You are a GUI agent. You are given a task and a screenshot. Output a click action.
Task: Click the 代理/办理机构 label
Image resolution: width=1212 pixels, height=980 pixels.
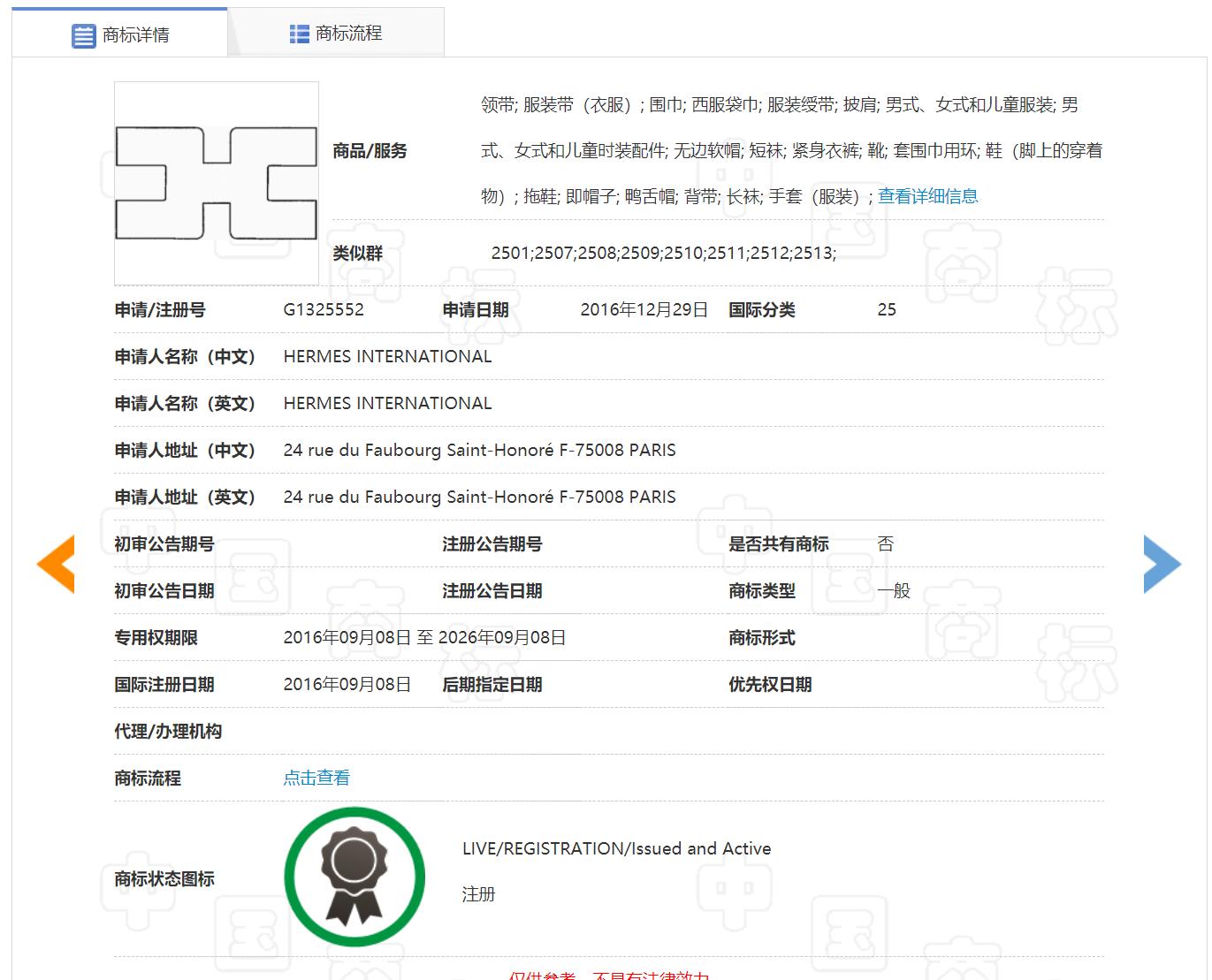point(168,731)
